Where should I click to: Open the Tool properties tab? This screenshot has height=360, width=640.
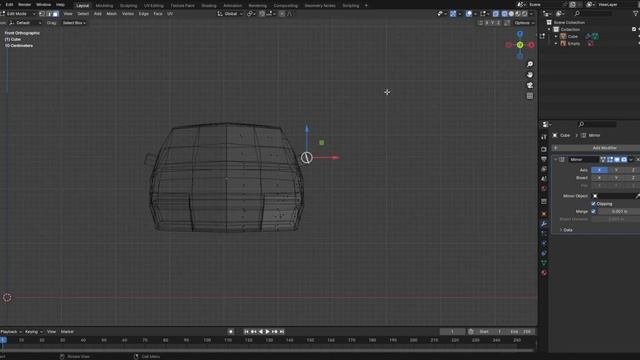point(544,137)
